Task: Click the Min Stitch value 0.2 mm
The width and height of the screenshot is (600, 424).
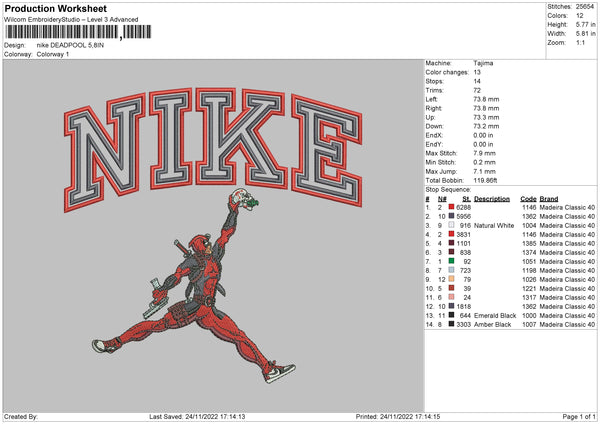Action: (484, 162)
